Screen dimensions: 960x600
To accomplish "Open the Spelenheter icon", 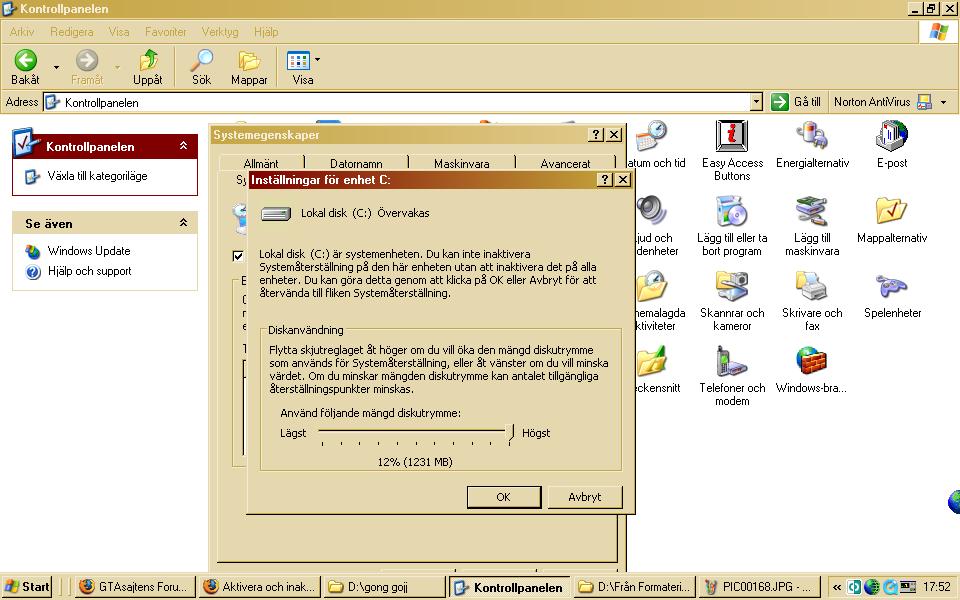I will pyautogui.click(x=892, y=295).
